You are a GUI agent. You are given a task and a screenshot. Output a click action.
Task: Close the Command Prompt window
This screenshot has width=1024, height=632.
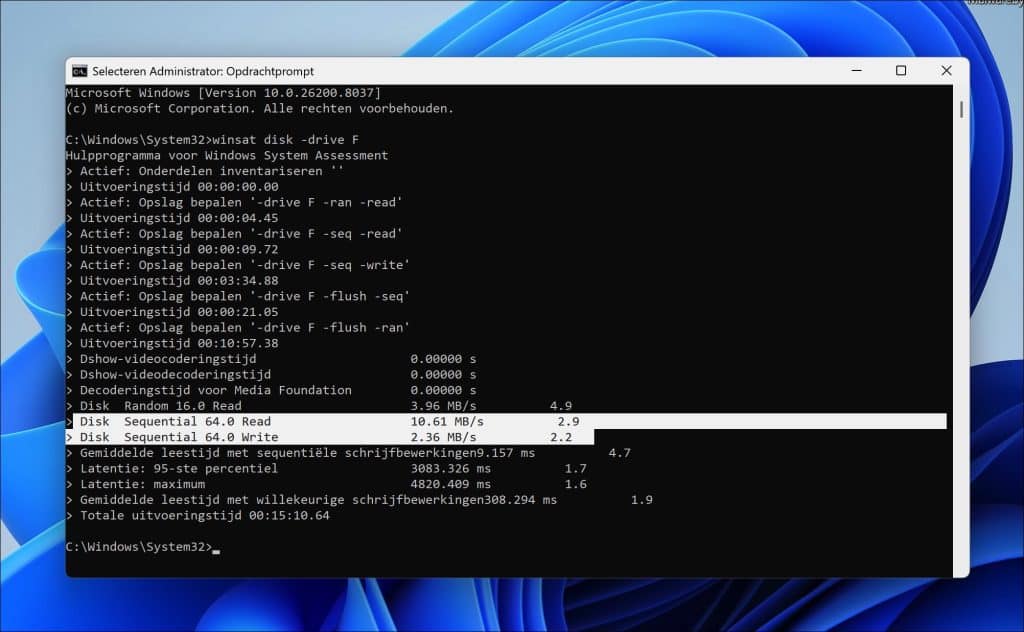coord(946,70)
